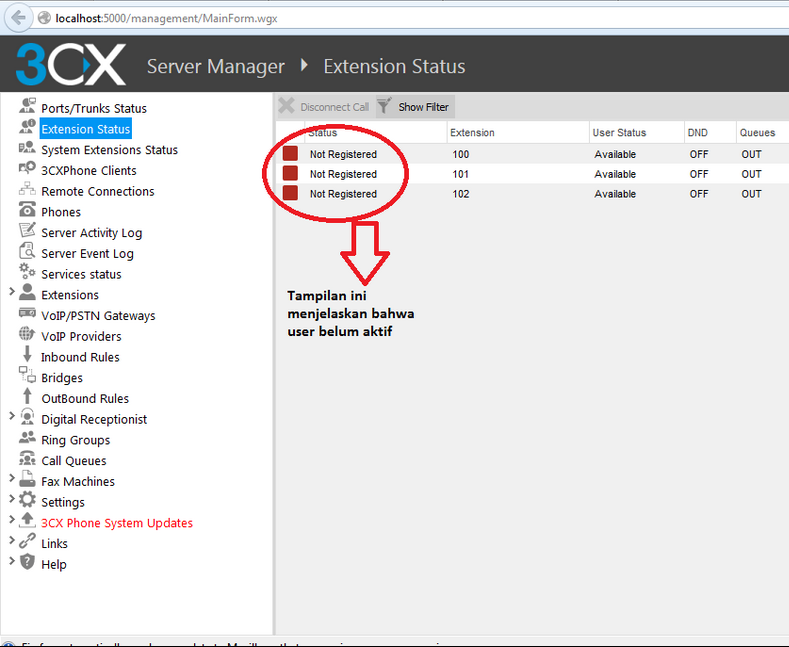This screenshot has width=789, height=647.
Task: Expand the Links tree node
Action: (x=12, y=540)
